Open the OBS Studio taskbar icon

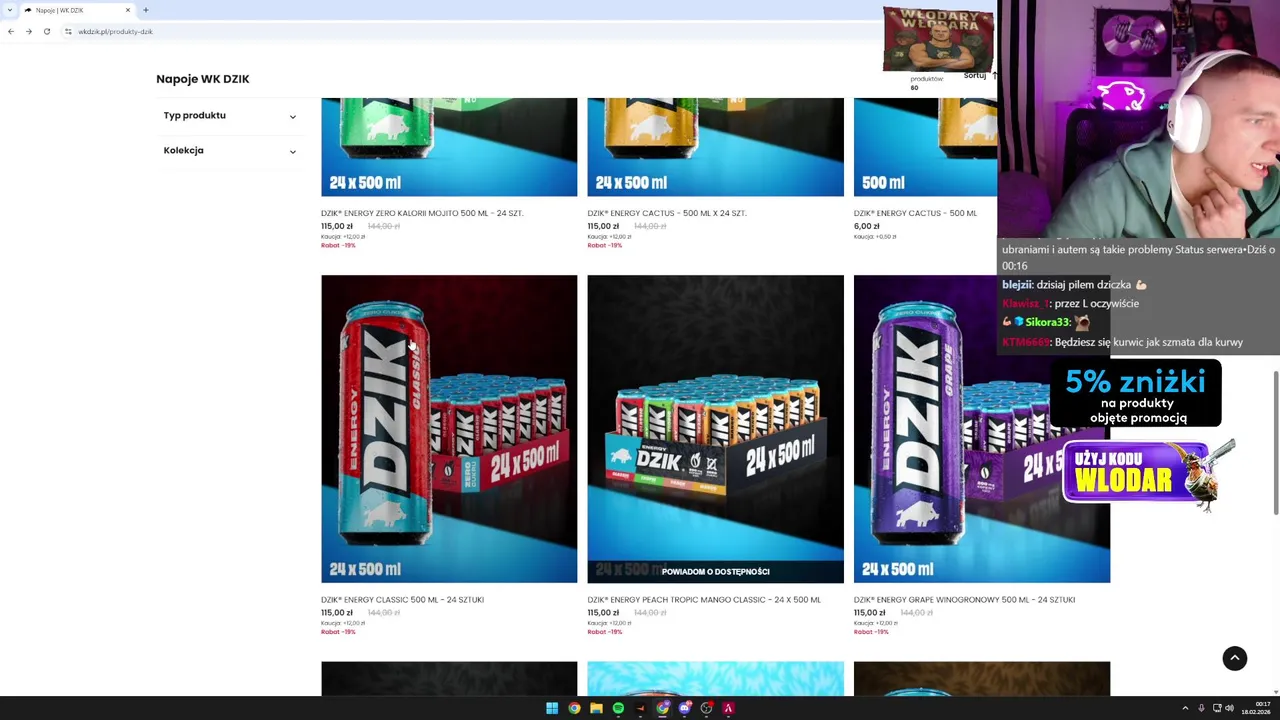[707, 708]
